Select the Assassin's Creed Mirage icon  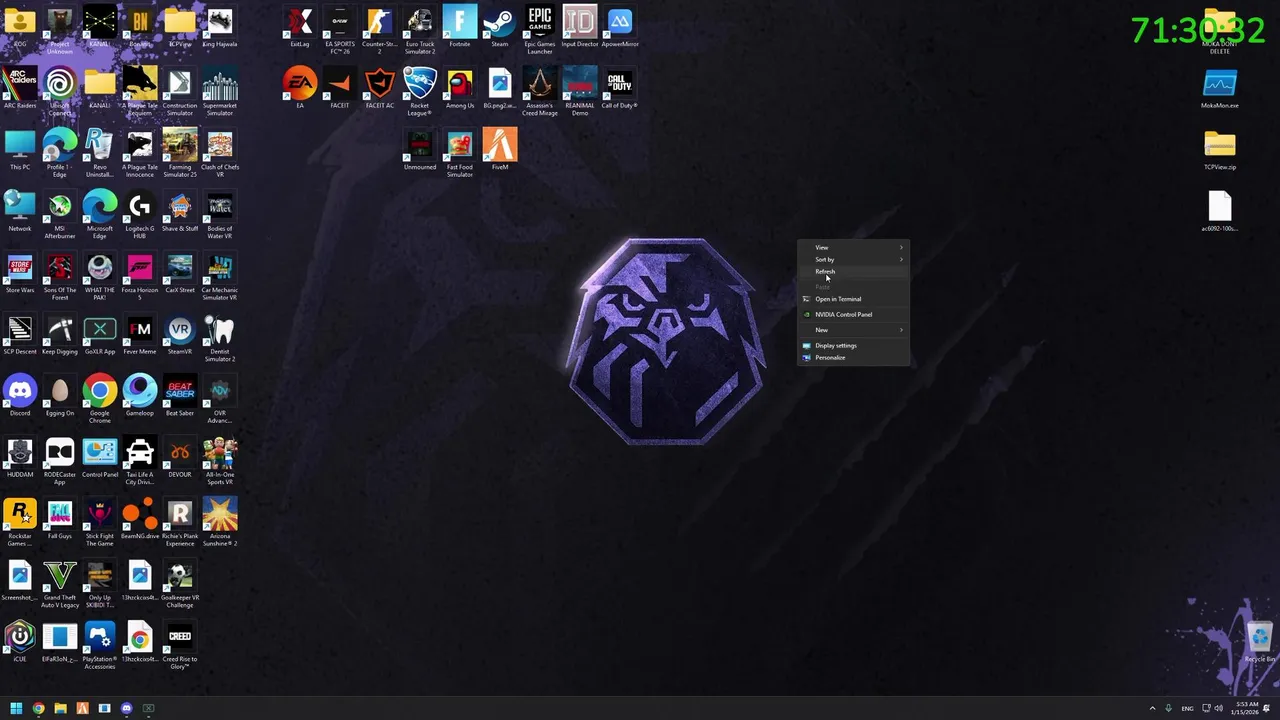click(540, 92)
